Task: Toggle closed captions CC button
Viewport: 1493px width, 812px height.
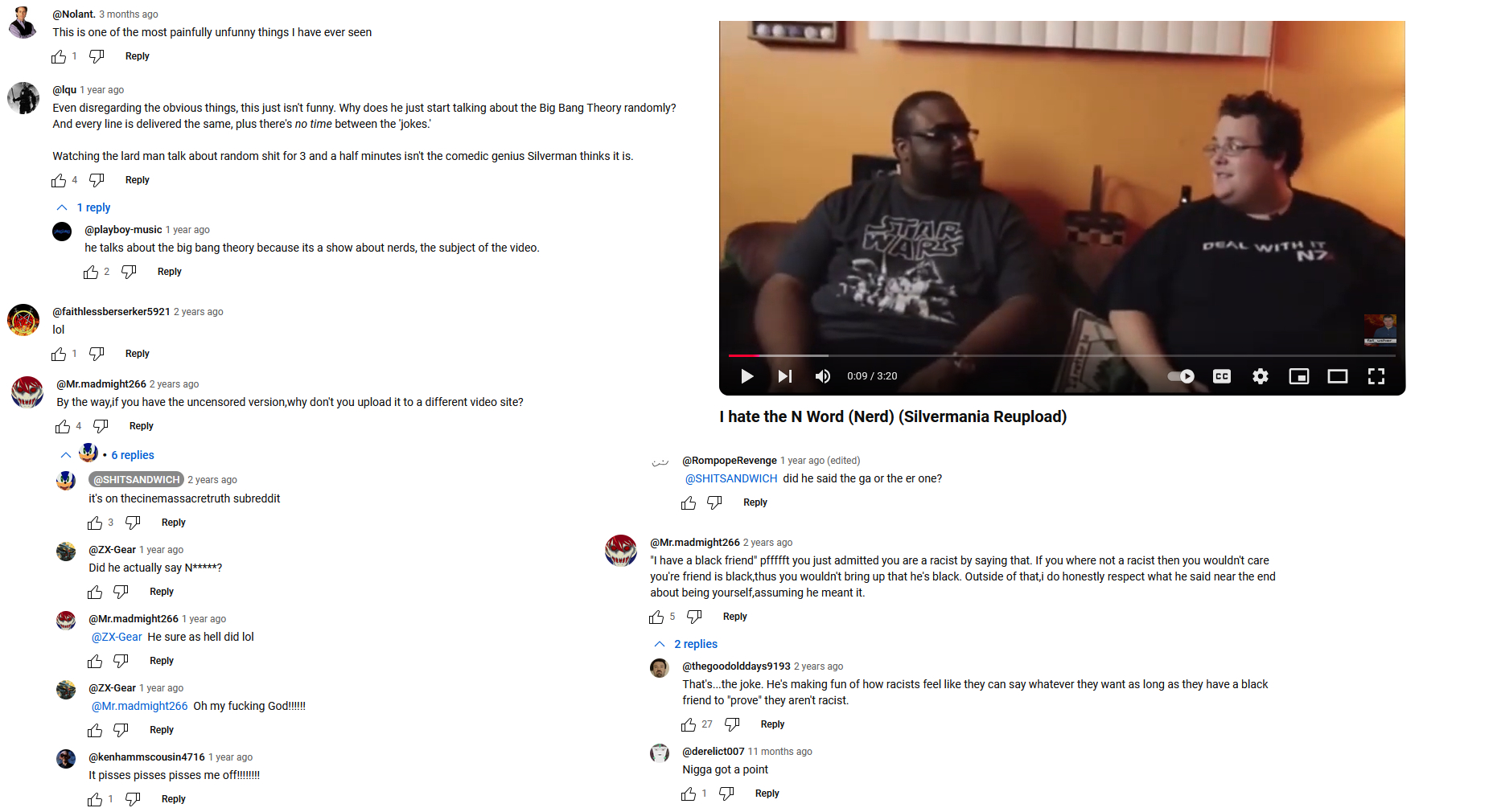Action: (1222, 376)
